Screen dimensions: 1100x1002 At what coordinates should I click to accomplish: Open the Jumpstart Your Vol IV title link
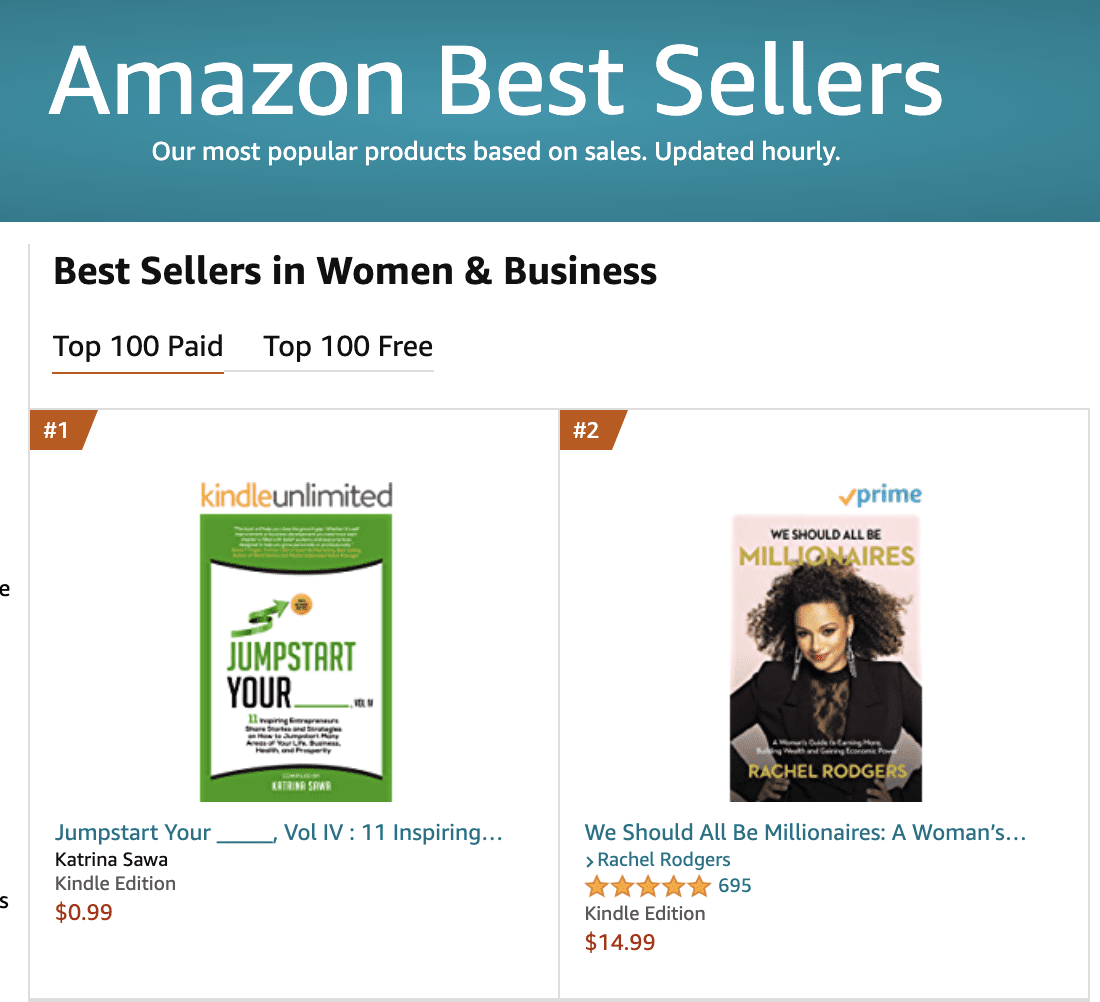click(278, 833)
